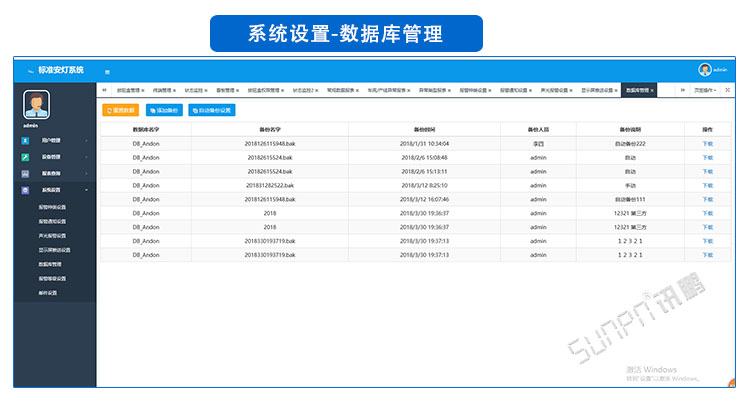
Task: Switch to the 状态监控 tab
Action: coord(192,90)
